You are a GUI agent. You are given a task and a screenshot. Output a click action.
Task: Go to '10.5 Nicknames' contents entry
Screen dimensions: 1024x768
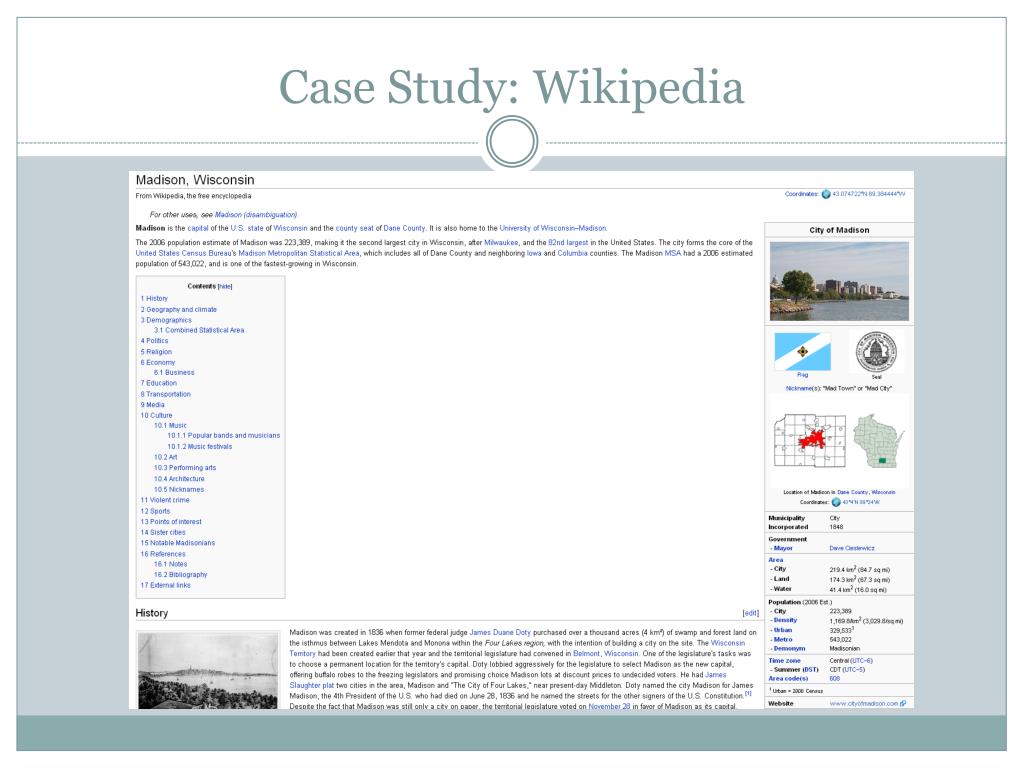[180, 490]
